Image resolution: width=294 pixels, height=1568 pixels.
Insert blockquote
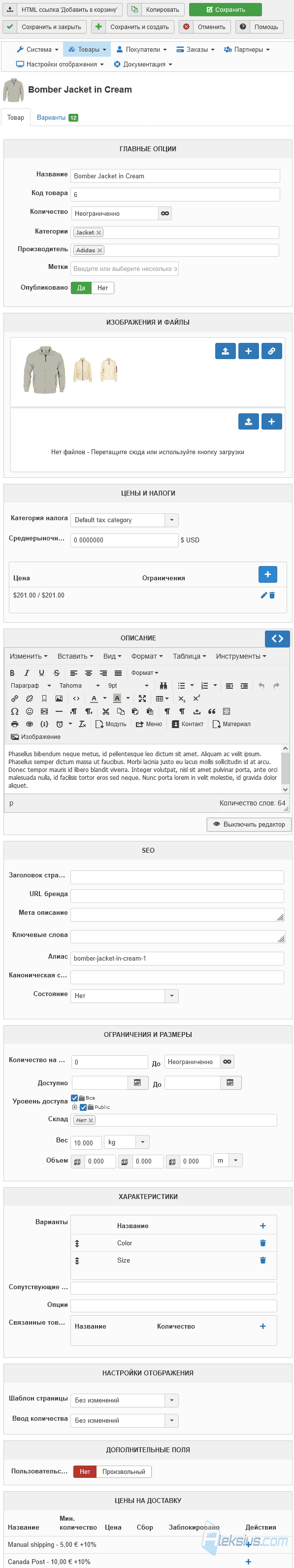212,711
